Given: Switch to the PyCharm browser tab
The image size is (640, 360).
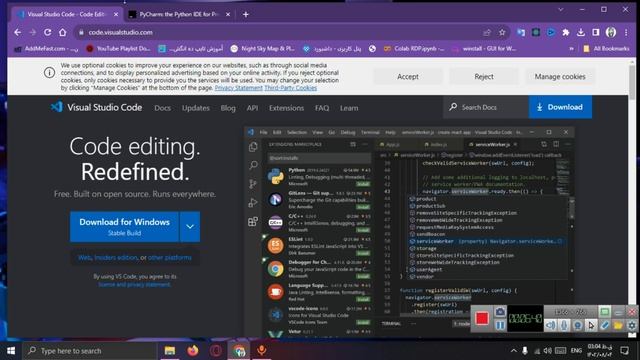Looking at the screenshot, I should 180,14.
